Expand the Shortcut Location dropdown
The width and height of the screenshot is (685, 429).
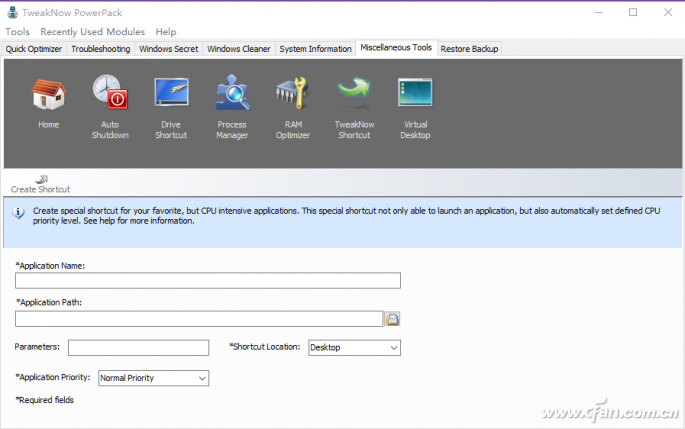tap(354, 348)
